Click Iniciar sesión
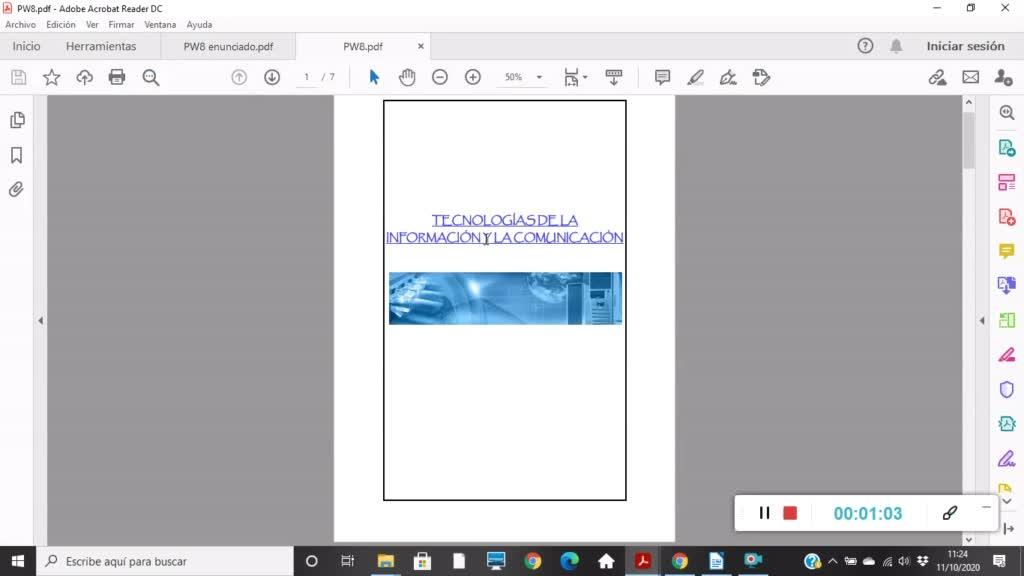Image resolution: width=1024 pixels, height=576 pixels. (x=965, y=46)
